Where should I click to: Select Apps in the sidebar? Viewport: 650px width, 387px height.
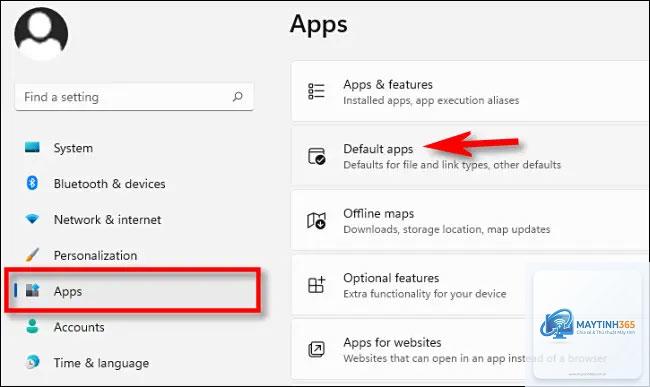[x=133, y=290]
